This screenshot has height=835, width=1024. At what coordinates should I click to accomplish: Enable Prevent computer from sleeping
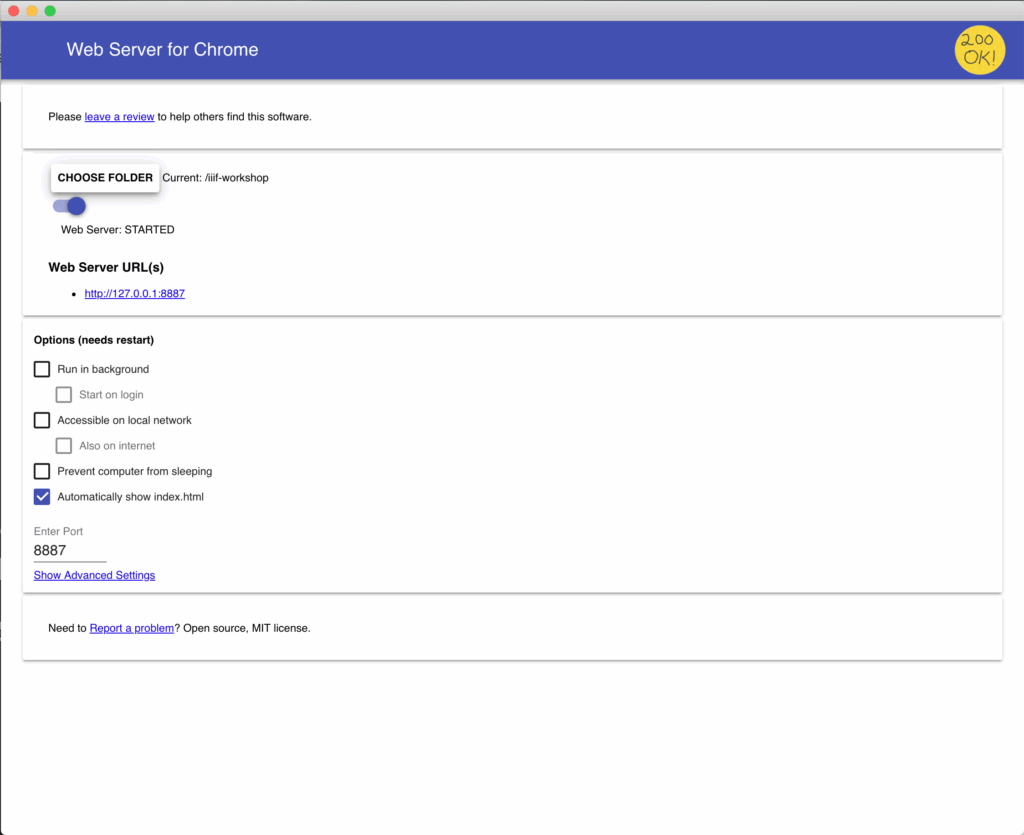(x=42, y=471)
